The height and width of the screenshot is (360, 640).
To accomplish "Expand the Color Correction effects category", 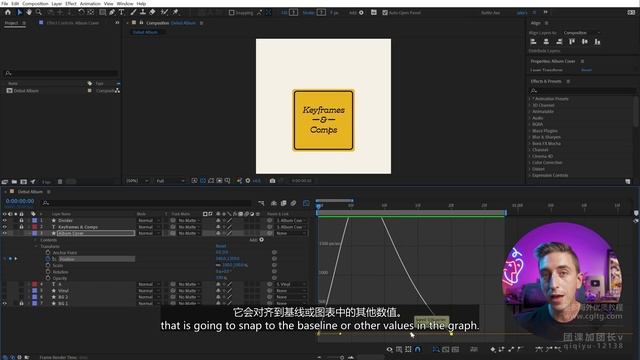I will 530,162.
